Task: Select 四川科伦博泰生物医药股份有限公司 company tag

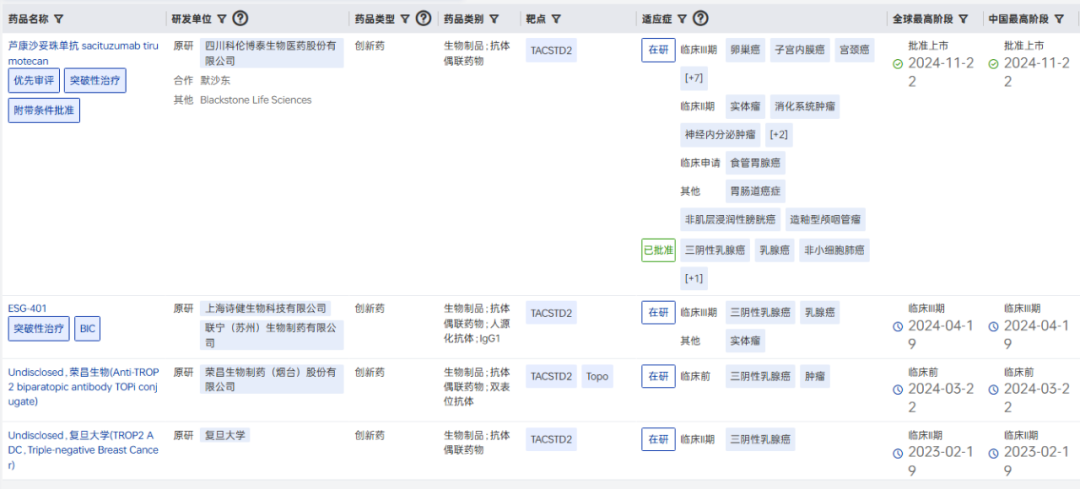Action: tap(271, 52)
